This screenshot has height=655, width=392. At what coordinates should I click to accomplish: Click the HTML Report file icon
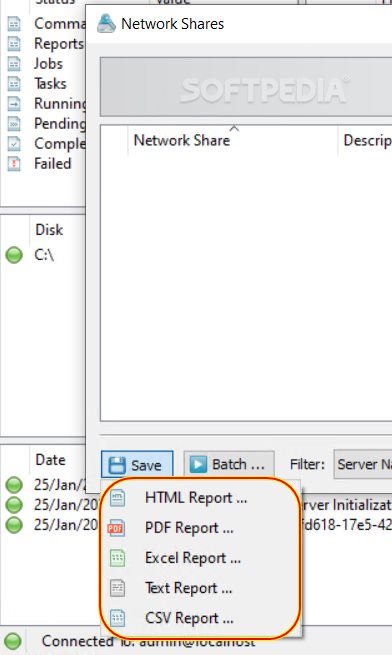click(x=117, y=498)
